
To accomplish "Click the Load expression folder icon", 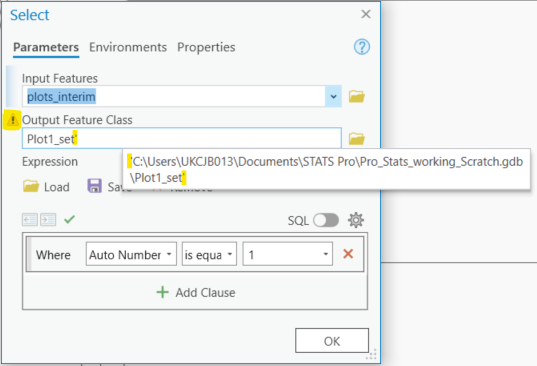I will coord(31,186).
